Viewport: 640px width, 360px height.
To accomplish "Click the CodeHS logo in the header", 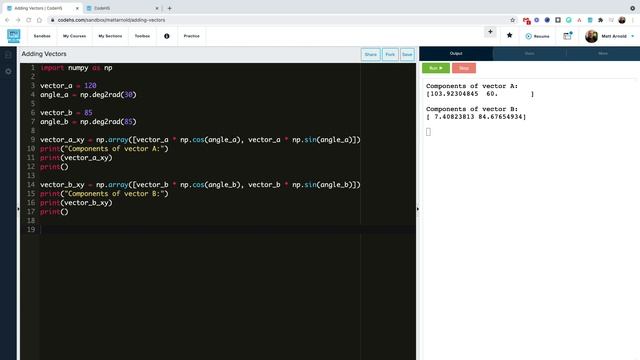I will click(x=13, y=36).
